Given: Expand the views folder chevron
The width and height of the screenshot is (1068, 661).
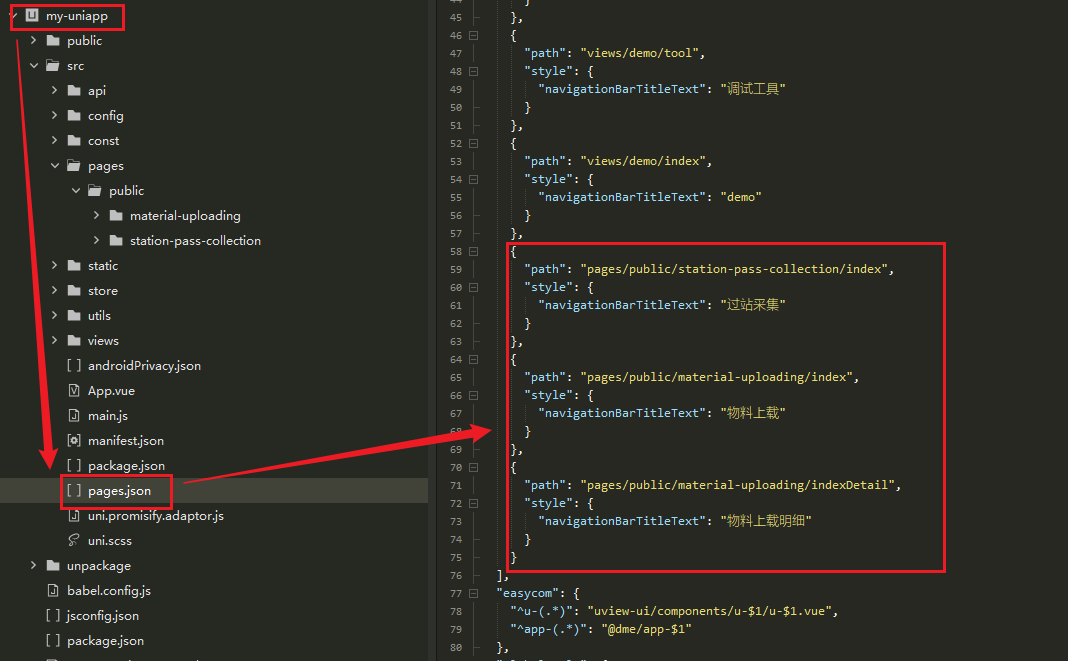Looking at the screenshot, I should [55, 341].
